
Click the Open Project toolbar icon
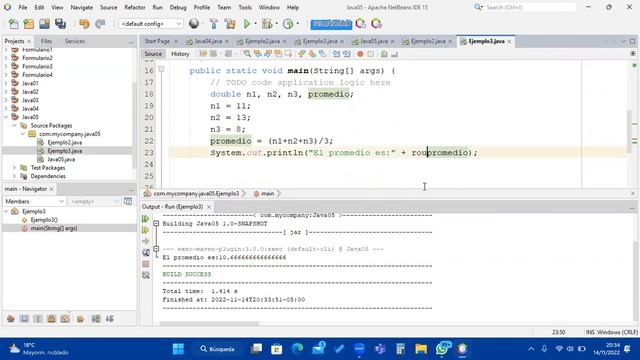(x=44, y=24)
